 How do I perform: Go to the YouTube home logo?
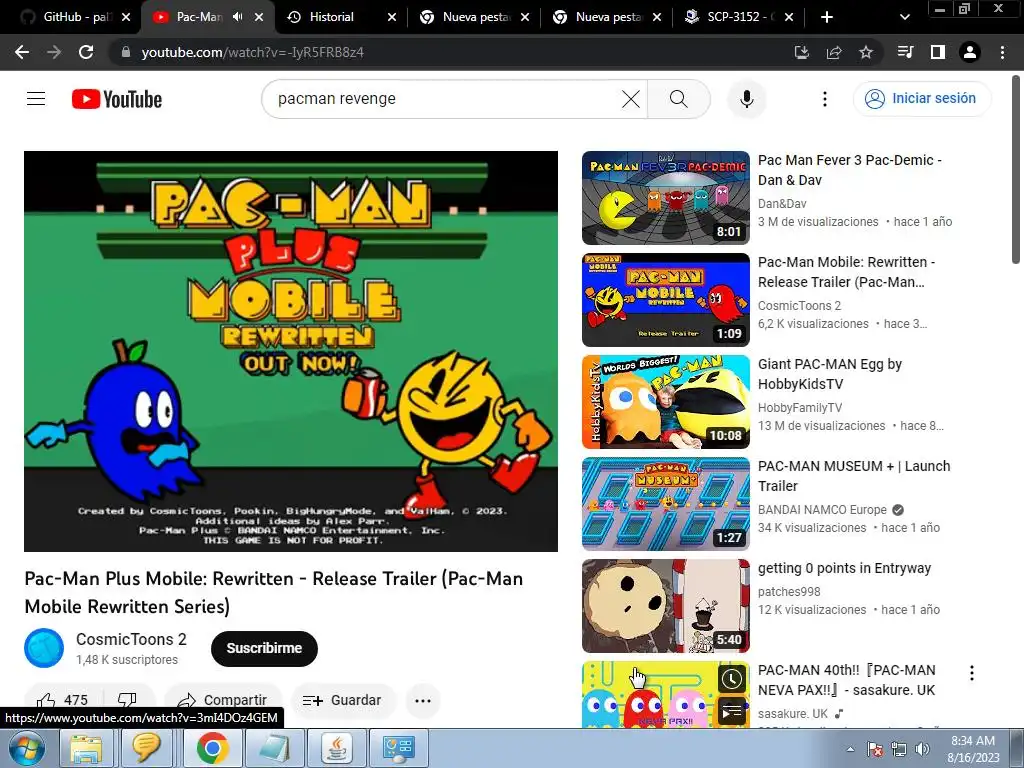(x=117, y=99)
